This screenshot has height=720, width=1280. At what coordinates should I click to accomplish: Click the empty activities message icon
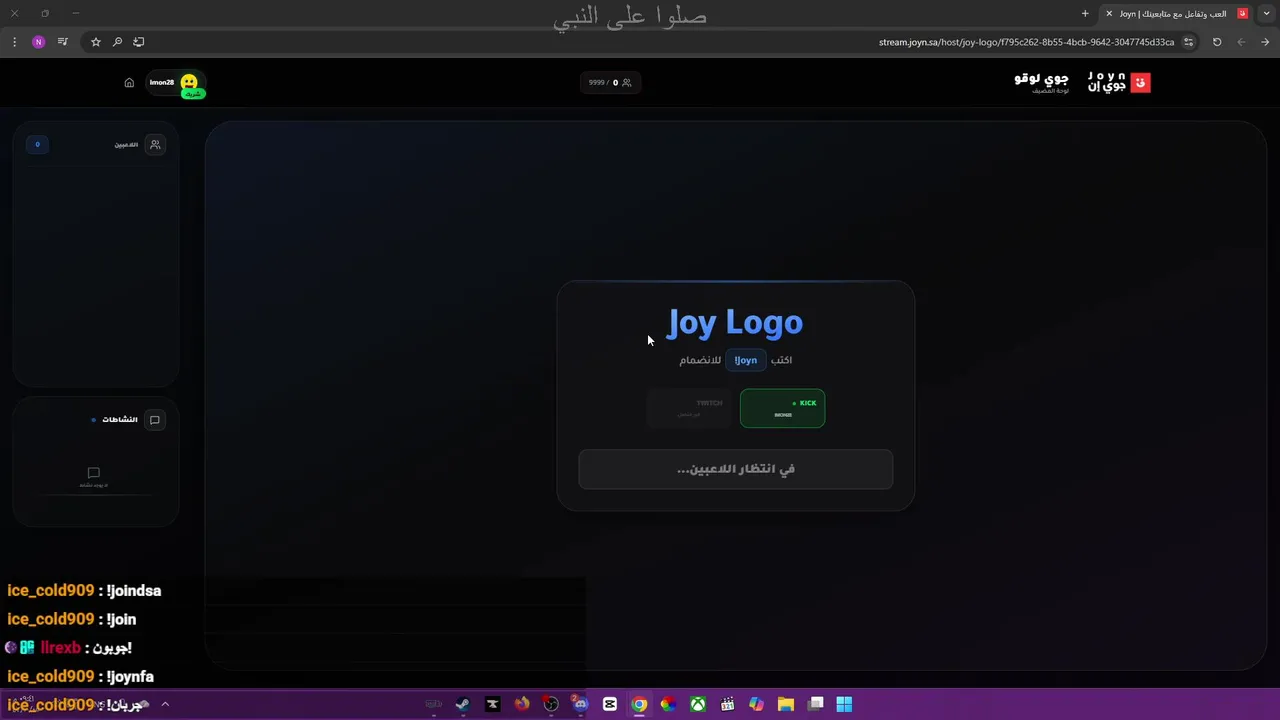pos(94,473)
